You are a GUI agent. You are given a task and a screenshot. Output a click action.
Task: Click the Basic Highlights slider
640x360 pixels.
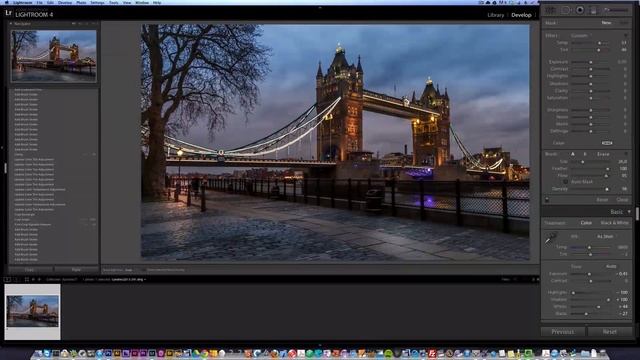[590, 293]
